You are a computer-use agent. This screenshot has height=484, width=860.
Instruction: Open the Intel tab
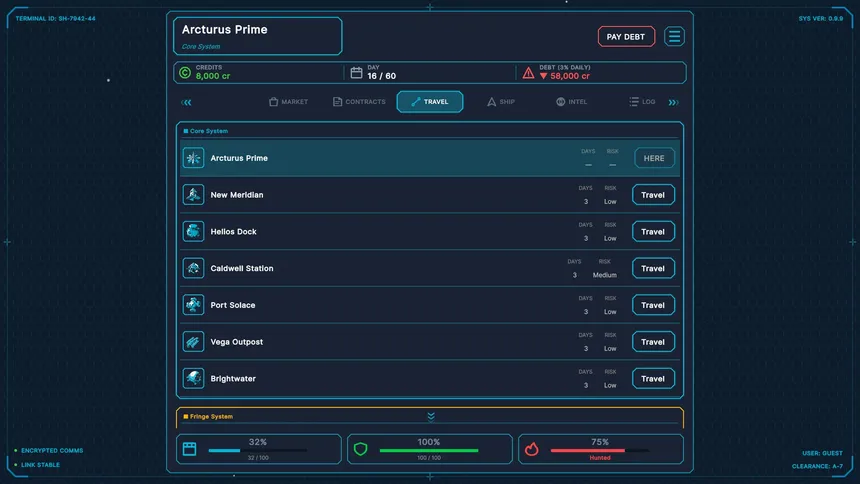(572, 102)
